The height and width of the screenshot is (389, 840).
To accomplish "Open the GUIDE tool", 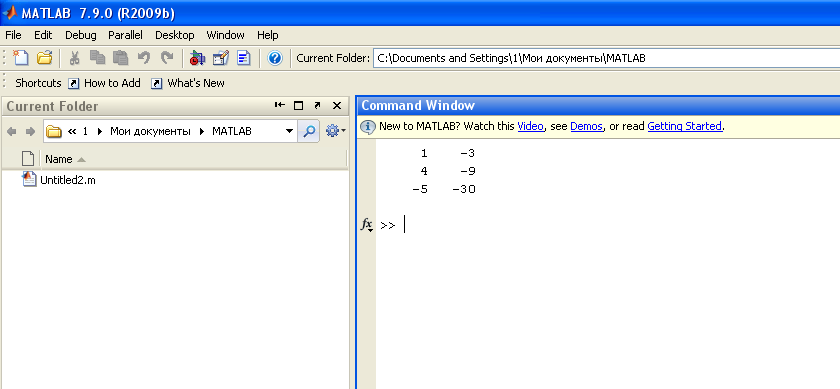I will [x=221, y=58].
